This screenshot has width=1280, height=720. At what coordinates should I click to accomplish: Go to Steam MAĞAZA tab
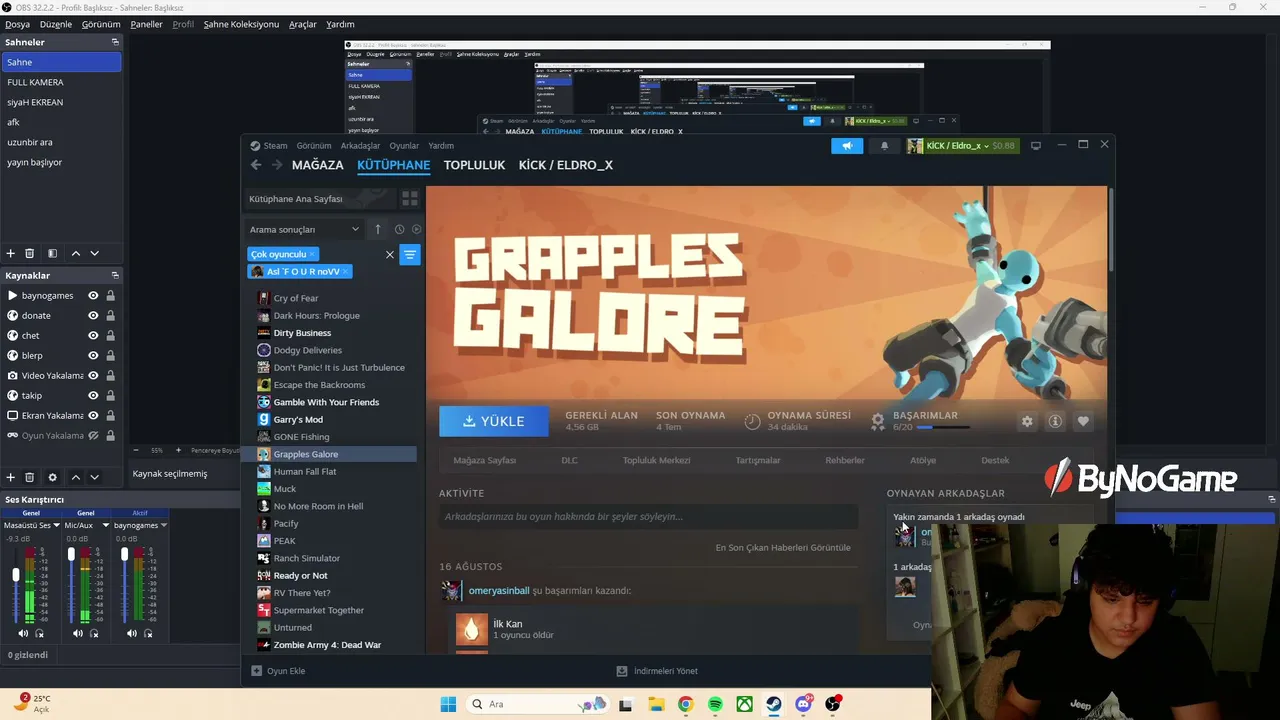coord(318,165)
